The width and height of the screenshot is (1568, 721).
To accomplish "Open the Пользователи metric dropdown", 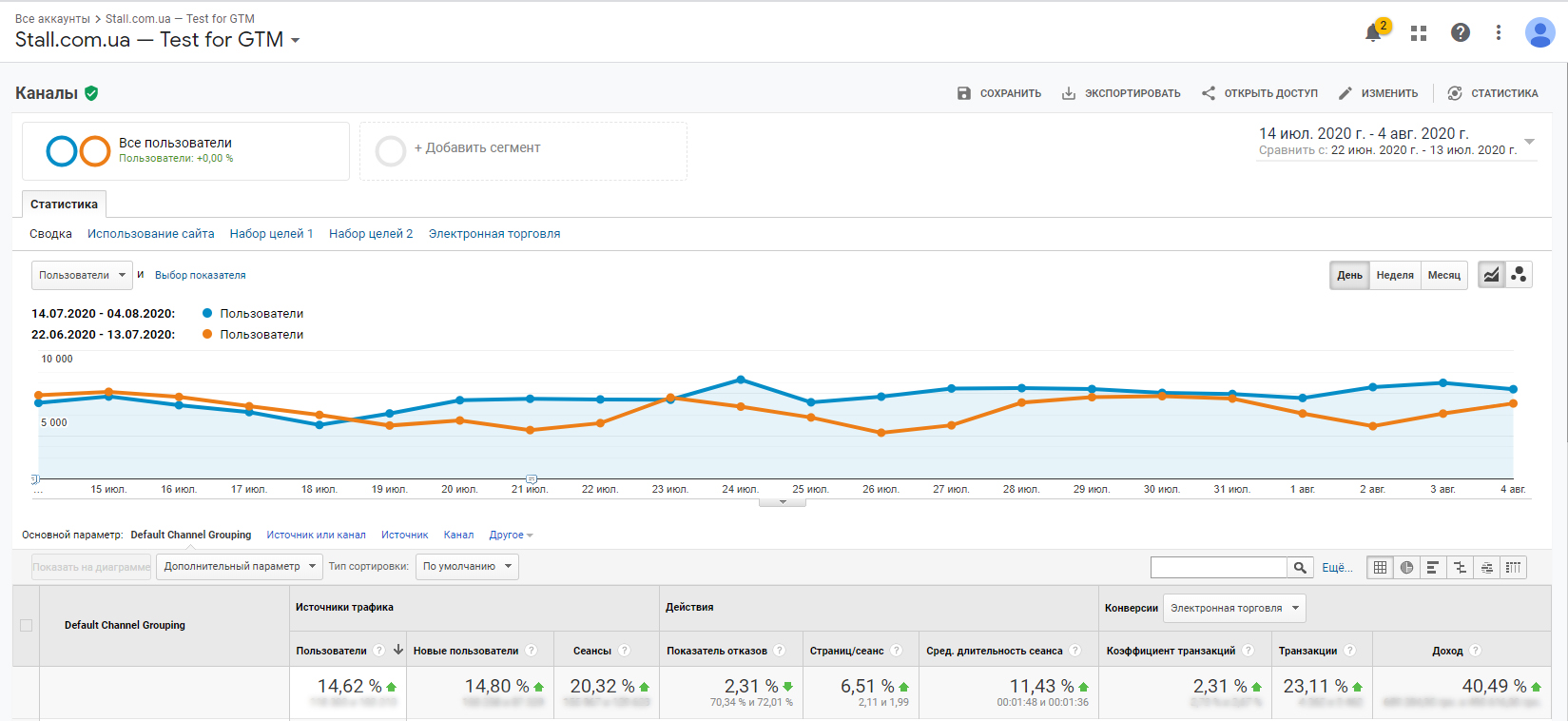I will pos(82,275).
